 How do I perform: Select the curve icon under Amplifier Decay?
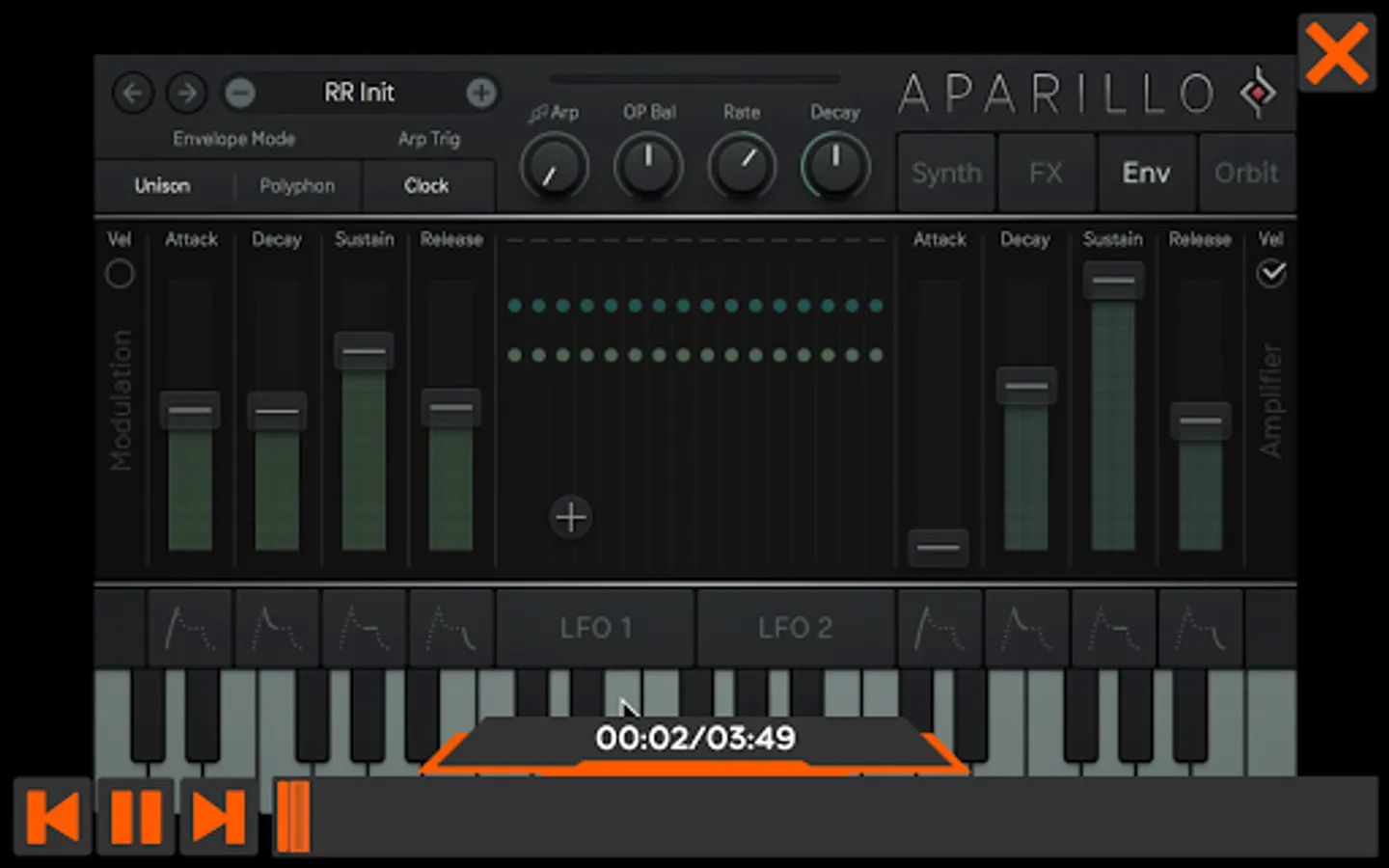1026,628
